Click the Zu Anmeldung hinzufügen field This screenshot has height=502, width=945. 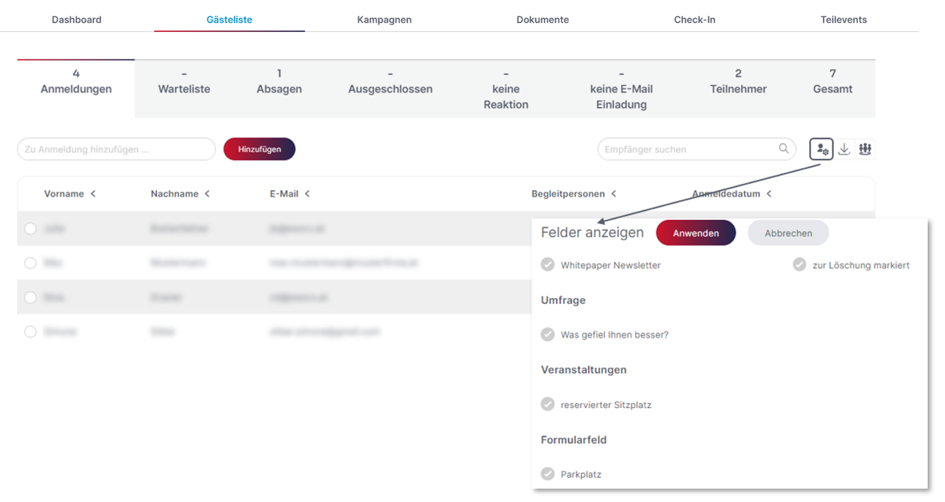tap(116, 149)
